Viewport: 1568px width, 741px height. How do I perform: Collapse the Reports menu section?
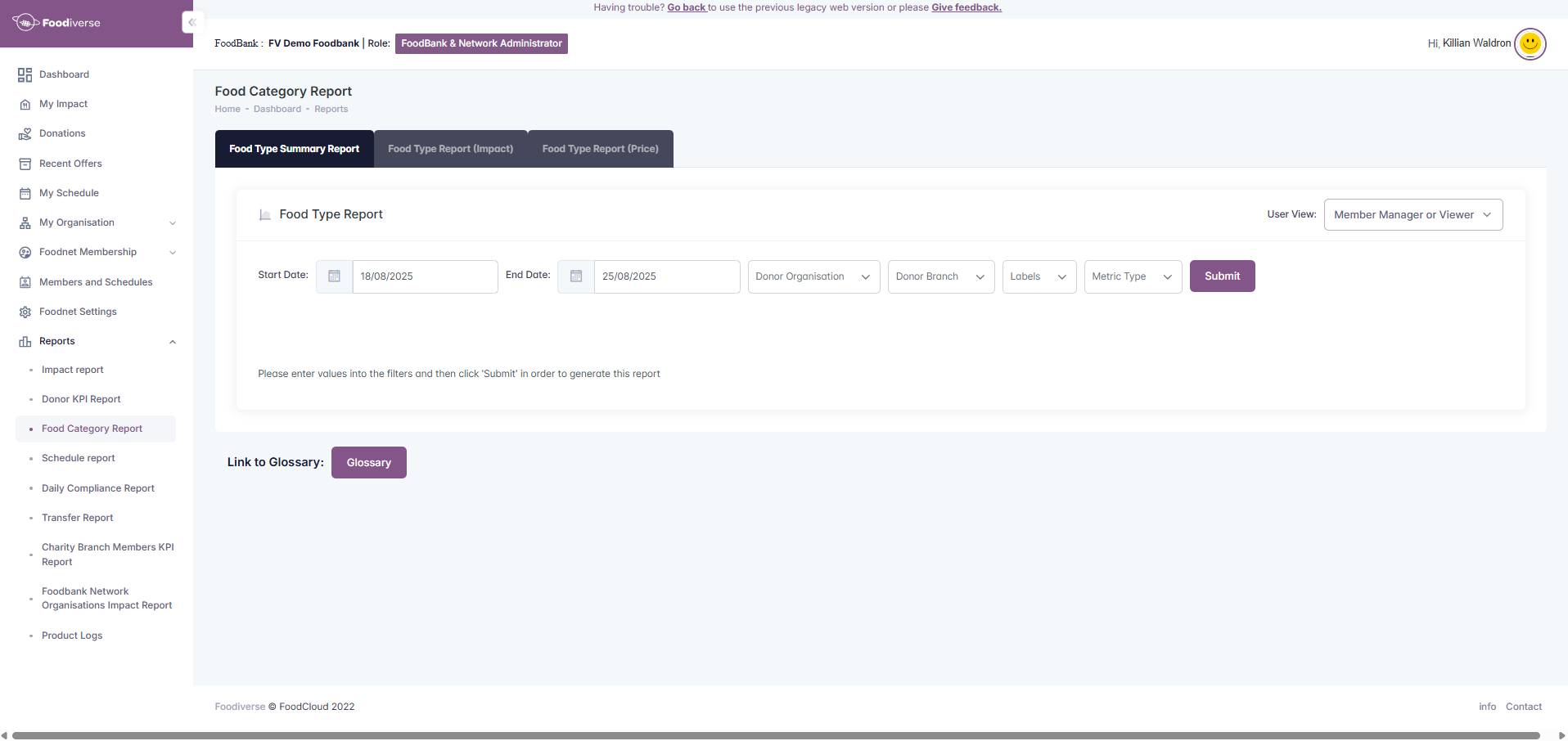tap(173, 342)
